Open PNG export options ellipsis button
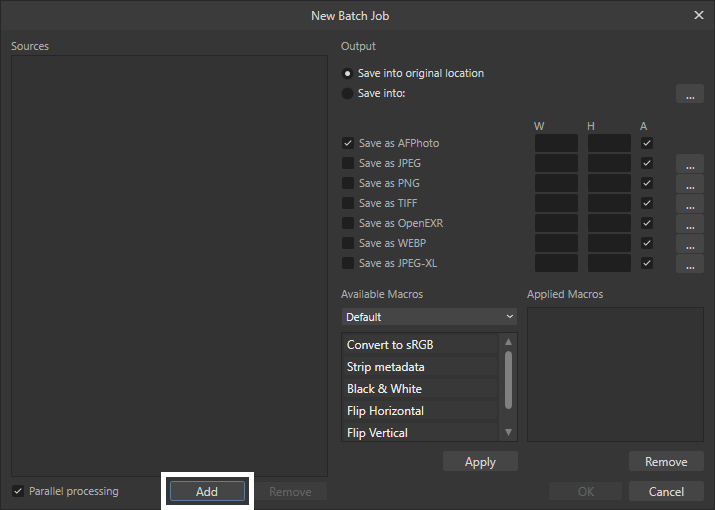Screen dimensions: 715x510 tap(689, 183)
